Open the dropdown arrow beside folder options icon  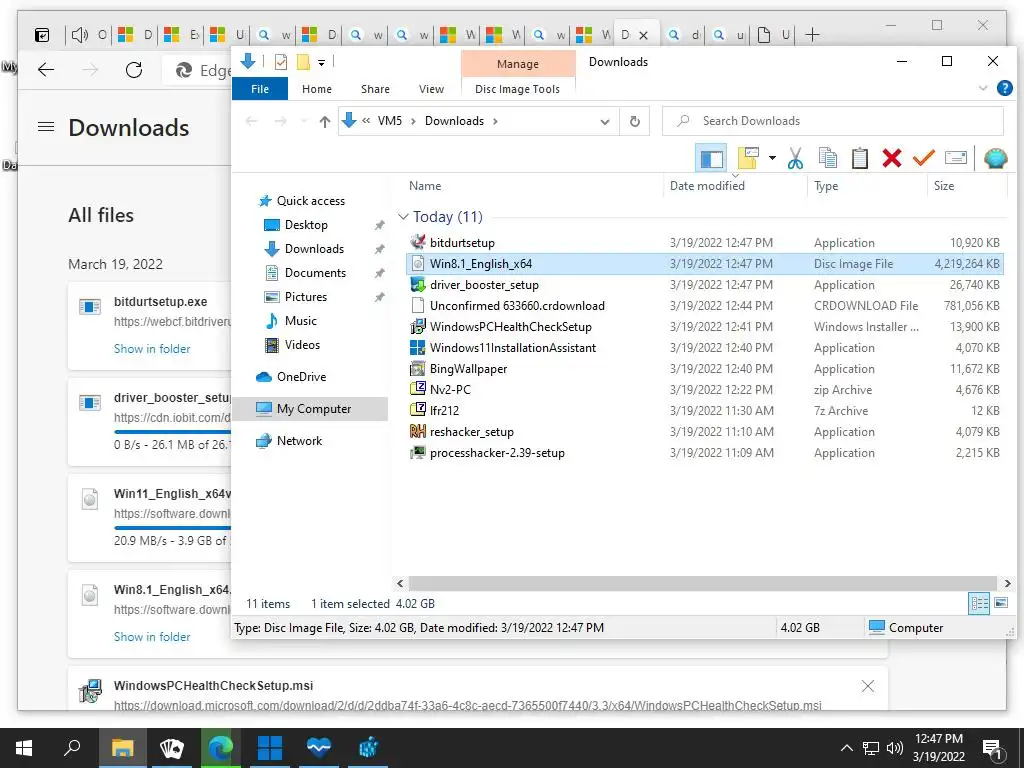(772, 158)
